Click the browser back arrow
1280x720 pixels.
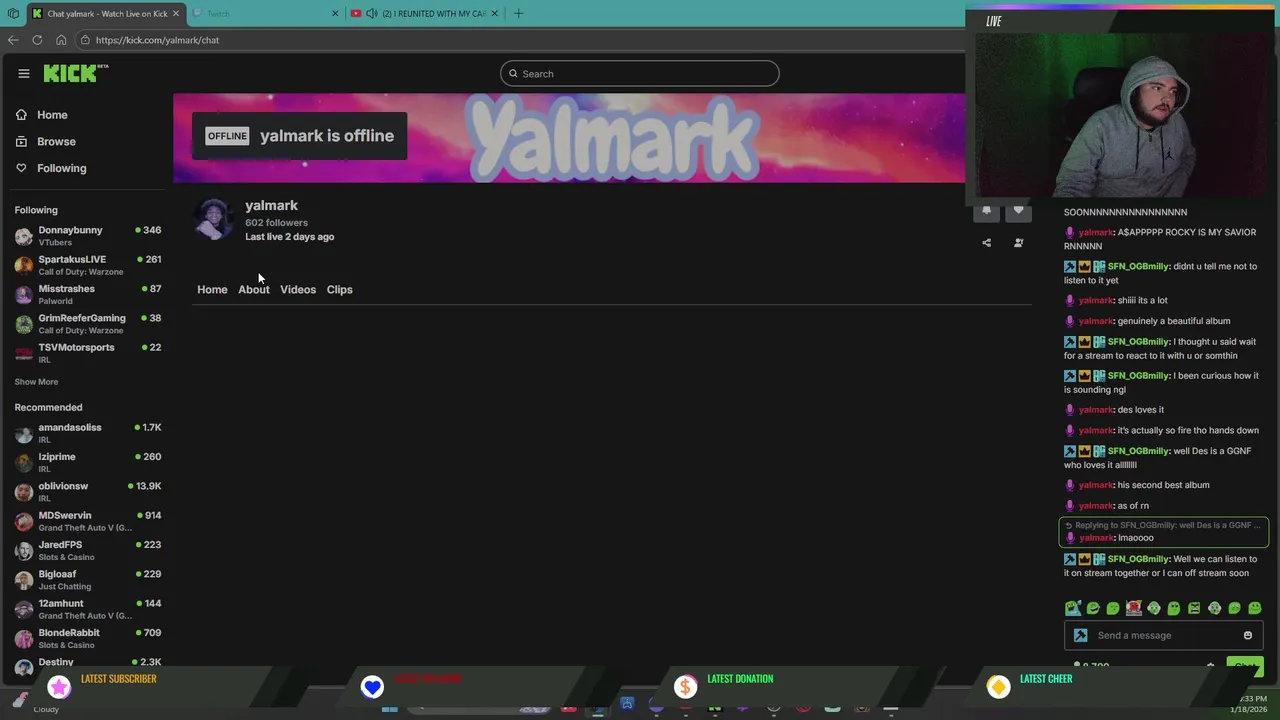tap(13, 40)
